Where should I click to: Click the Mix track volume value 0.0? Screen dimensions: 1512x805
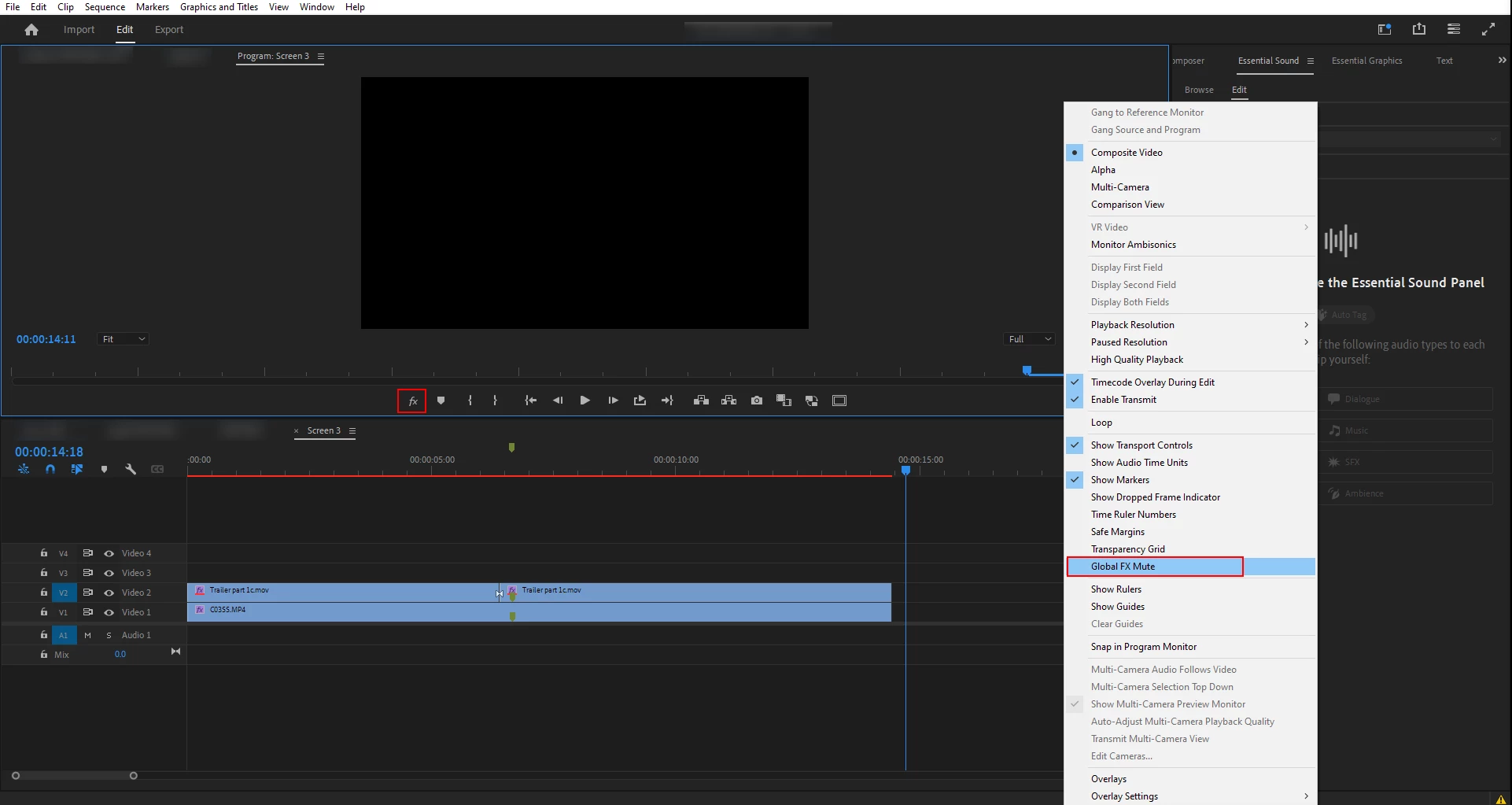[120, 655]
